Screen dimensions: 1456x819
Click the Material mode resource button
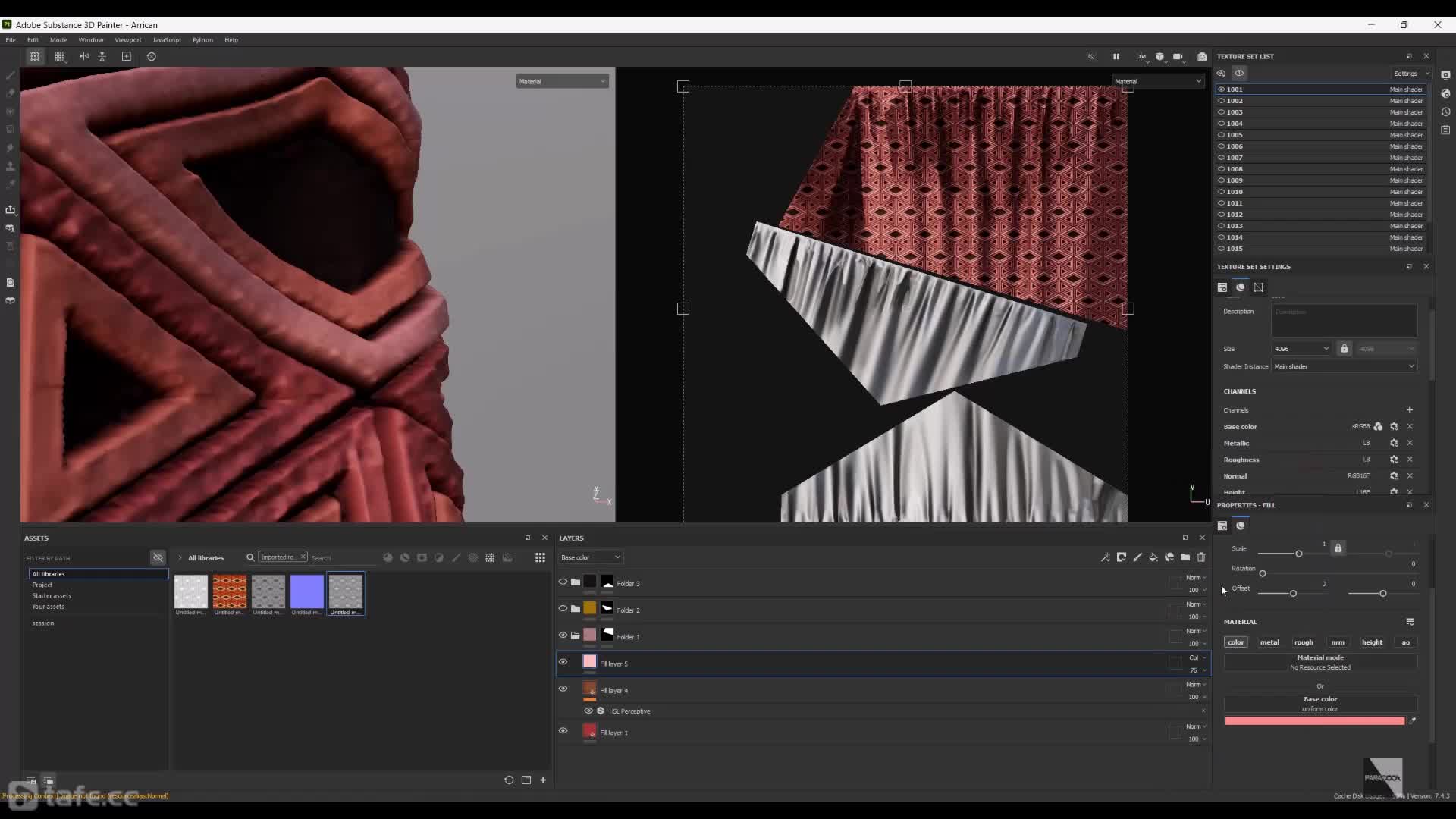[x=1320, y=662]
